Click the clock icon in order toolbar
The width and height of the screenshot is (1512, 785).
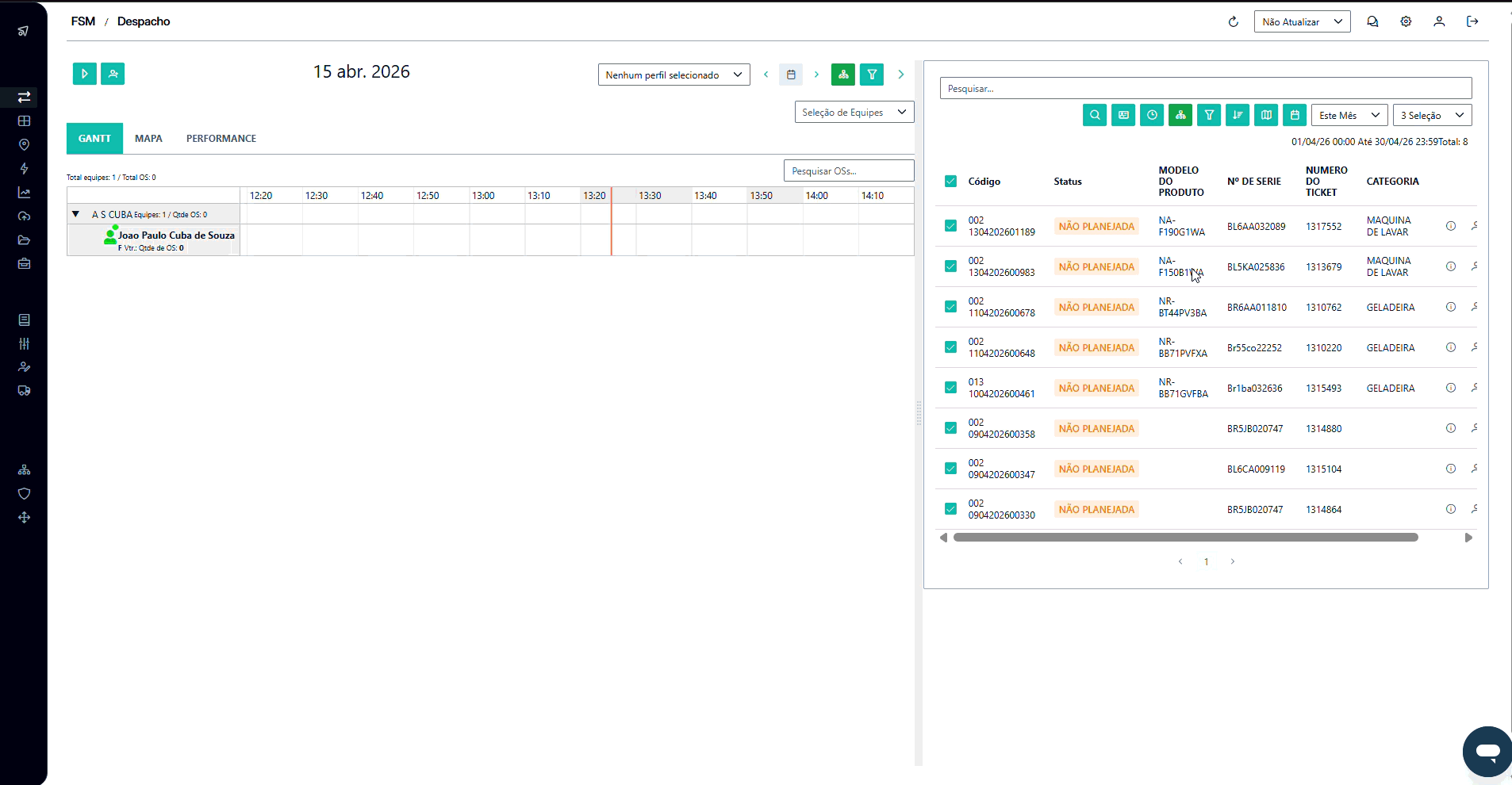pos(1152,115)
